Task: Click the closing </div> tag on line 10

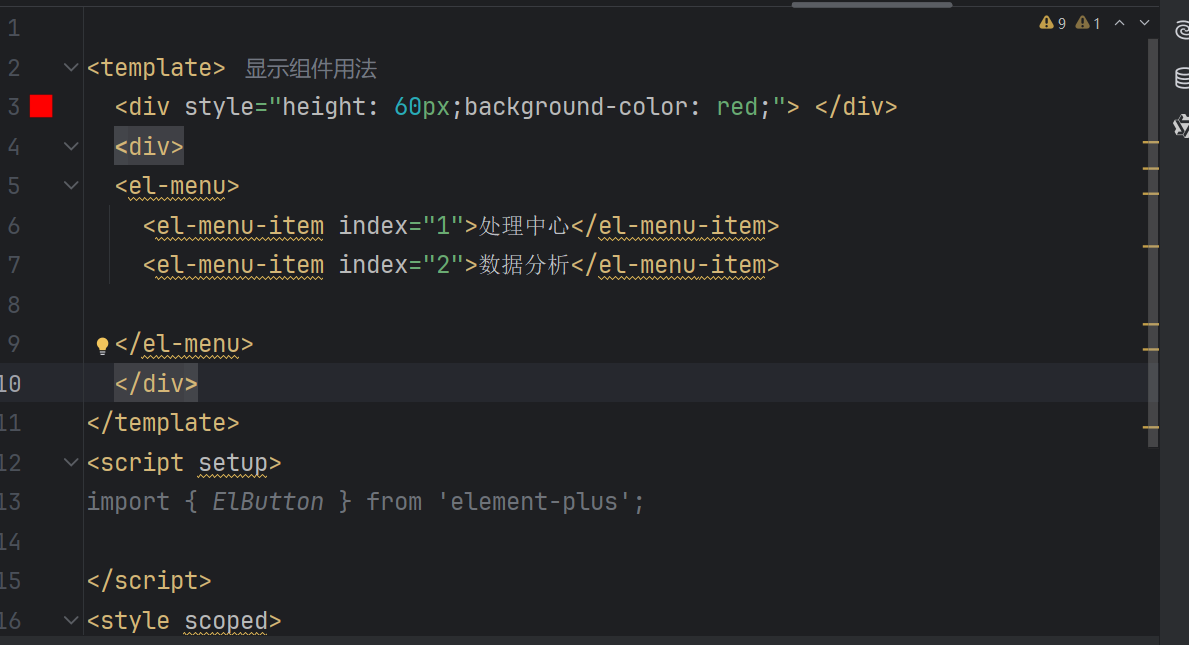Action: (x=156, y=383)
